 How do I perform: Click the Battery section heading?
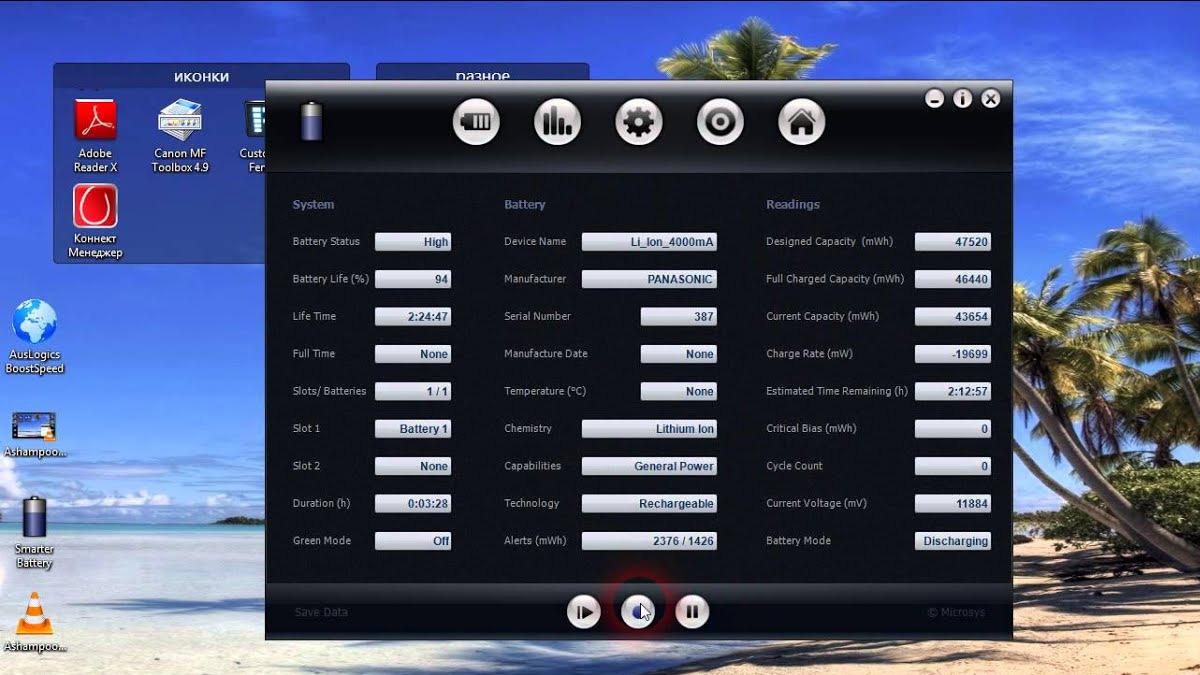click(x=525, y=204)
